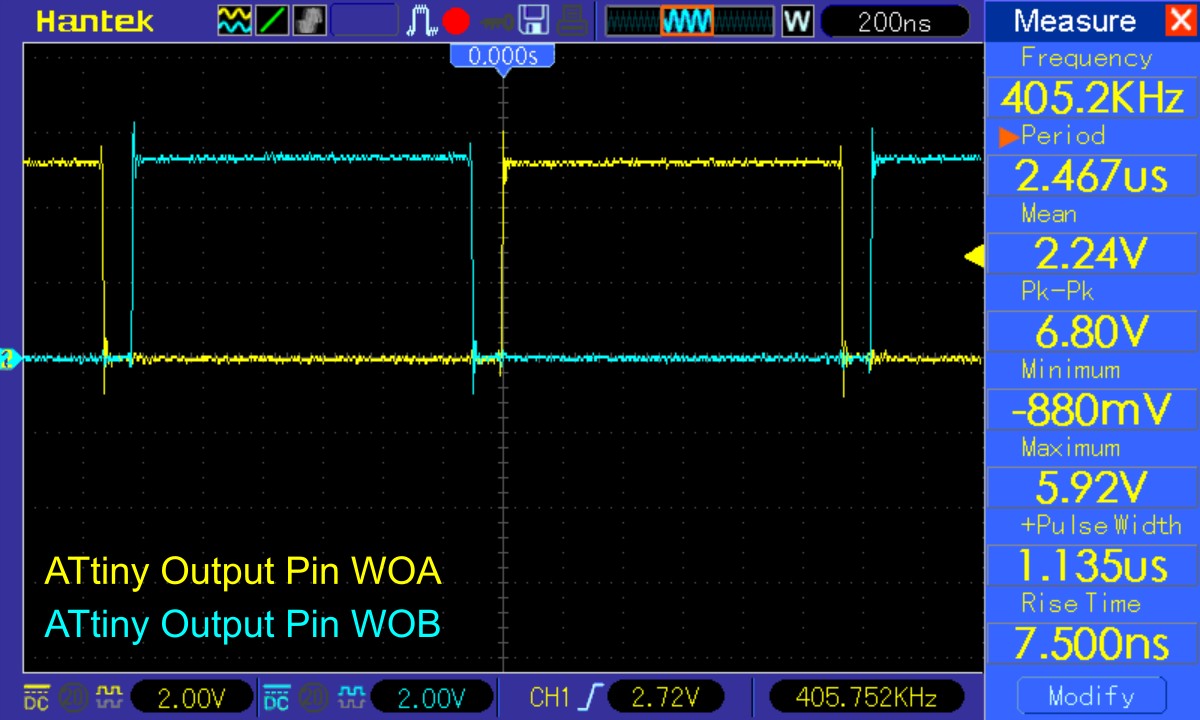This screenshot has width=1200, height=720.
Task: Click the -880mV minimum value
Action: (1092, 410)
